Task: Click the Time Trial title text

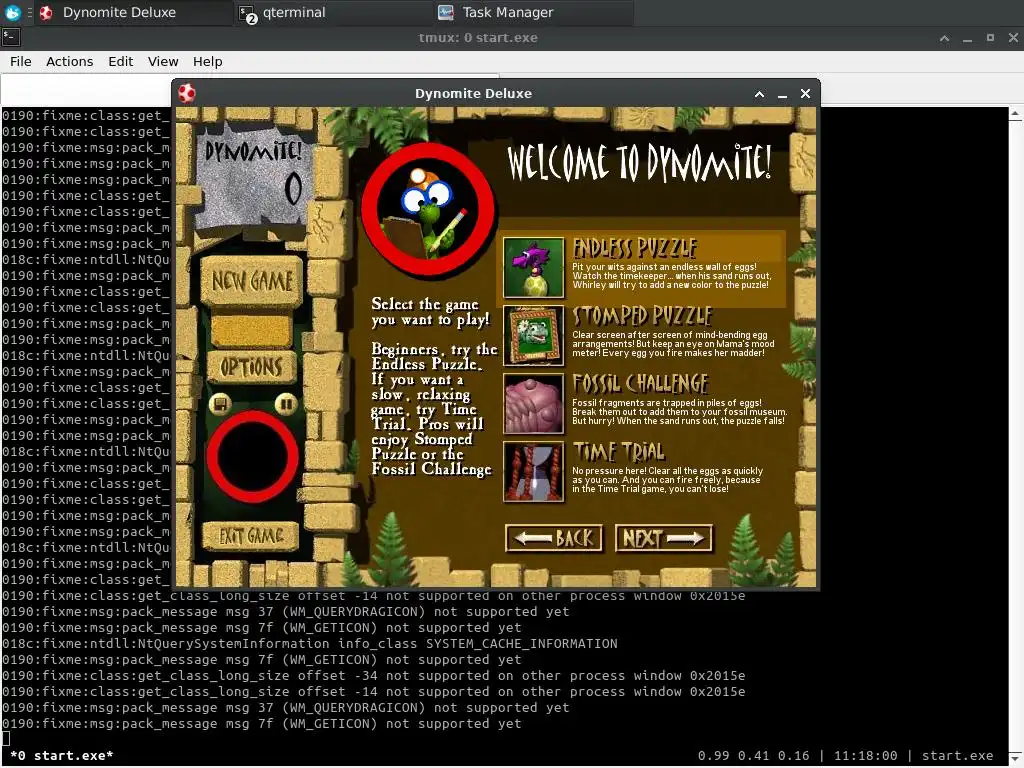Action: pos(618,452)
